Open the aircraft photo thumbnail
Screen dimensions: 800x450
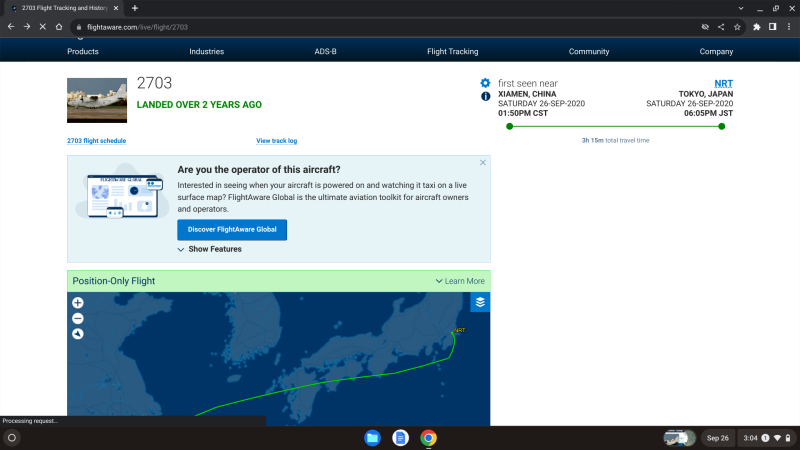point(97,101)
